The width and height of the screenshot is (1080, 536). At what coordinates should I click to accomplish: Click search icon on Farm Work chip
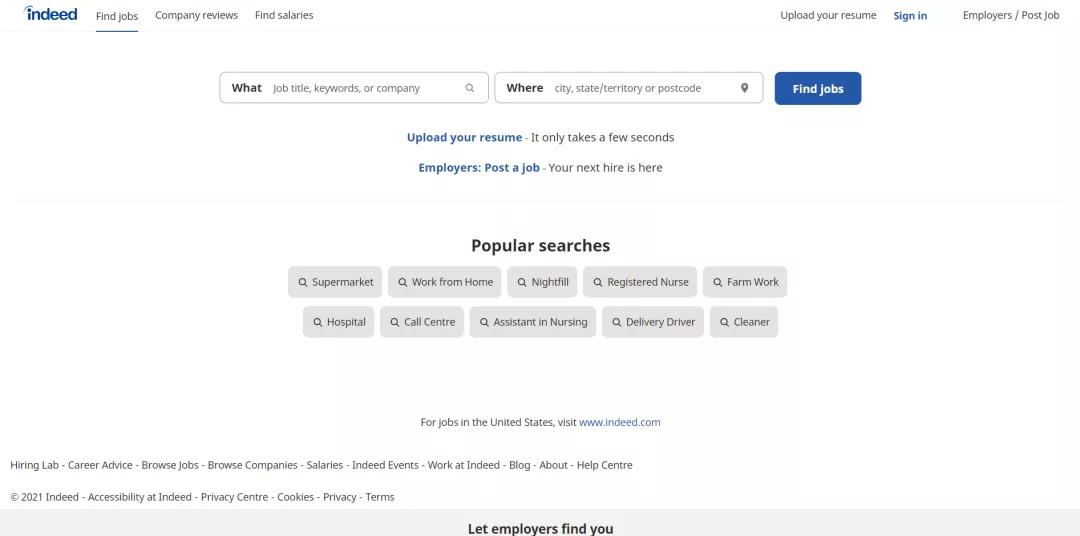coord(718,283)
